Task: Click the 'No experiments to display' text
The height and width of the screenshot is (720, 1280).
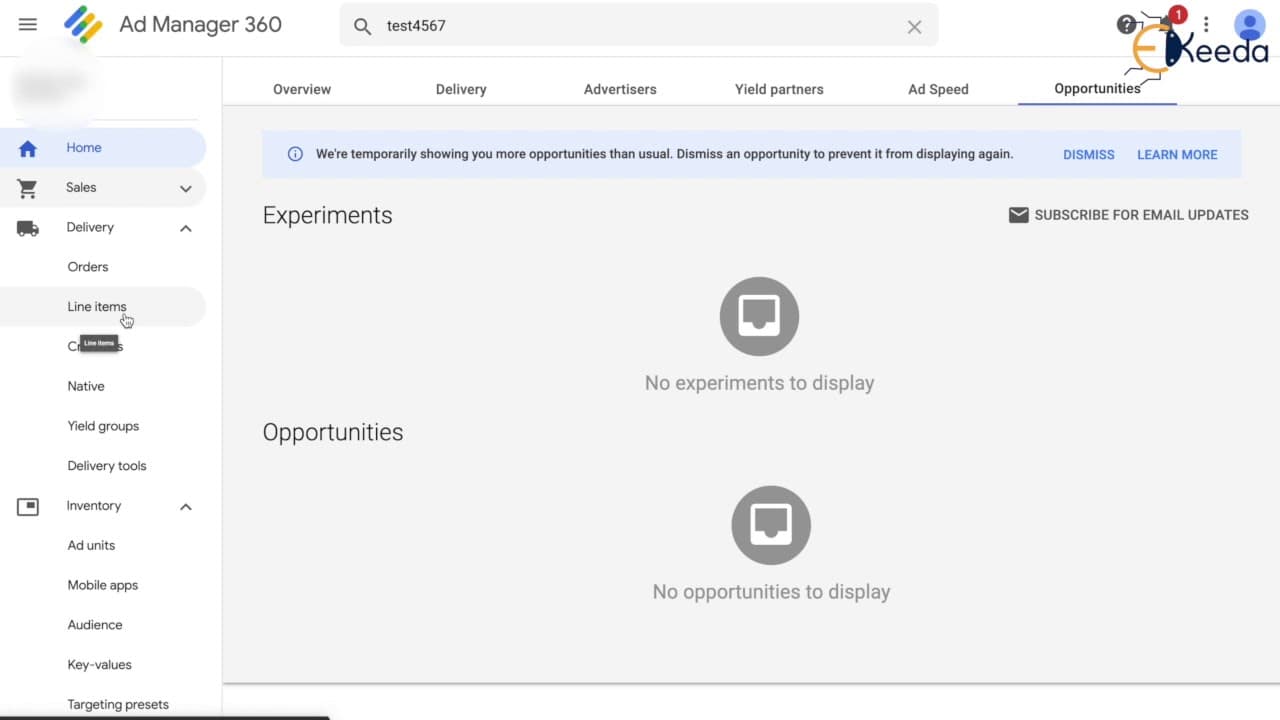Action: (x=759, y=383)
